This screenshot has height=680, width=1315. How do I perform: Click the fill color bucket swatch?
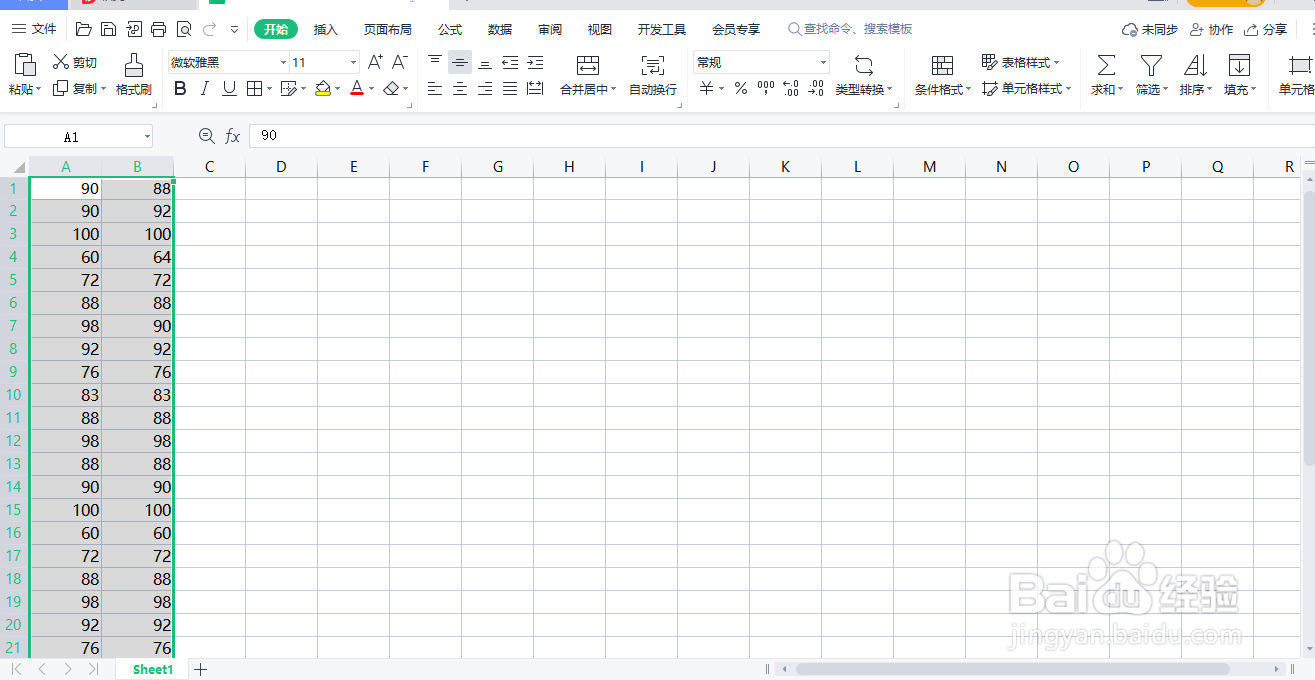(322, 89)
